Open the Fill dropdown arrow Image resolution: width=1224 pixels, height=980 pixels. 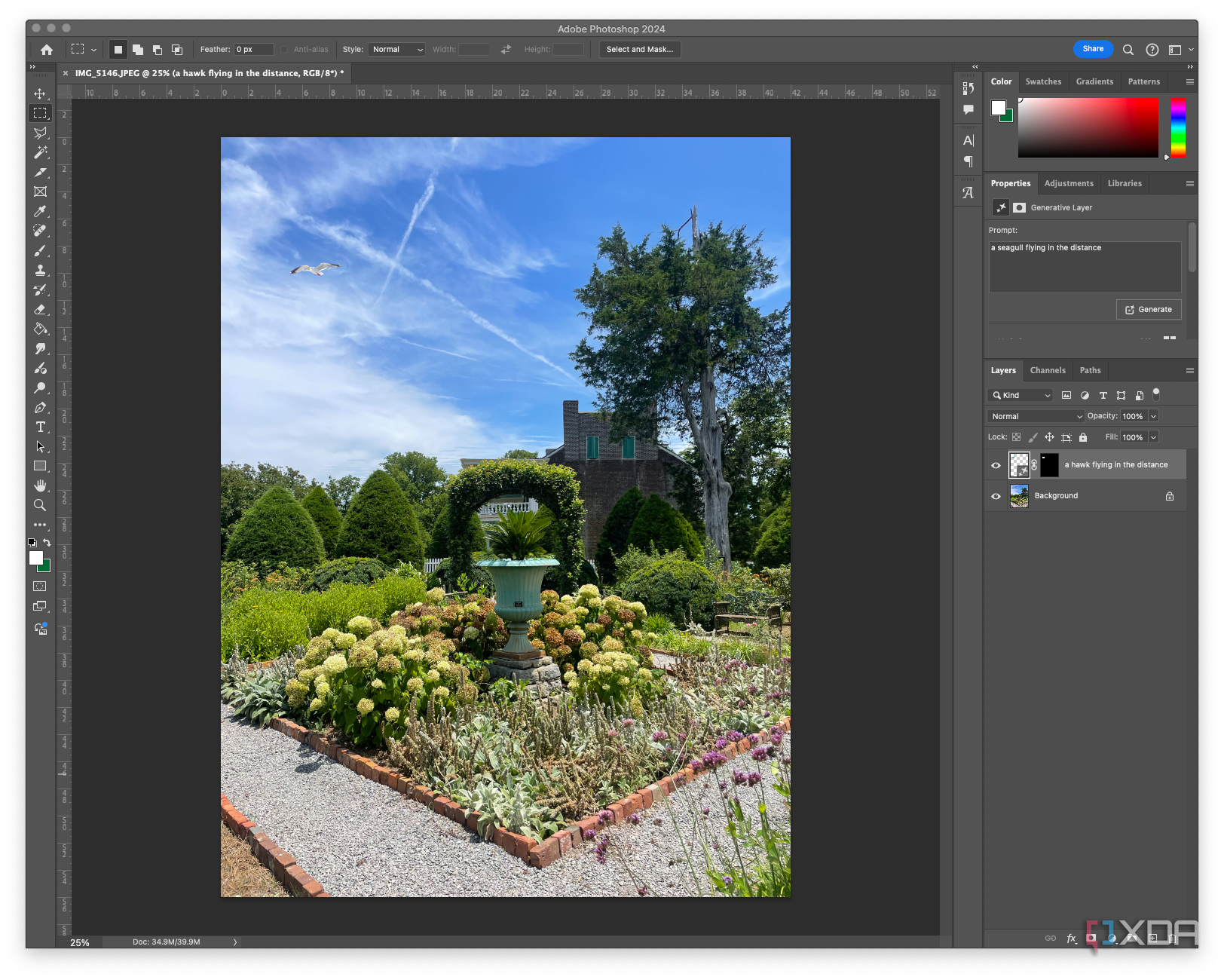(x=1153, y=437)
